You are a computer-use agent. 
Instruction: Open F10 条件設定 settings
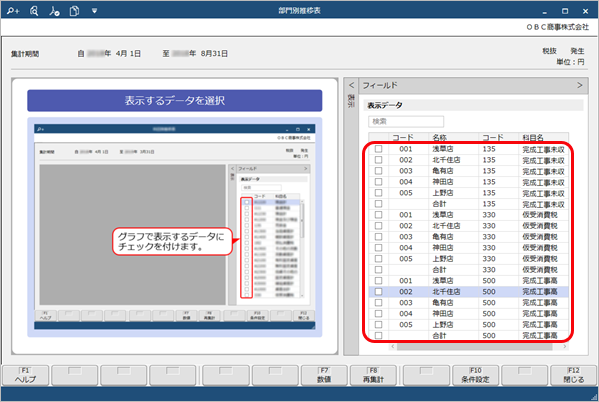(475, 375)
